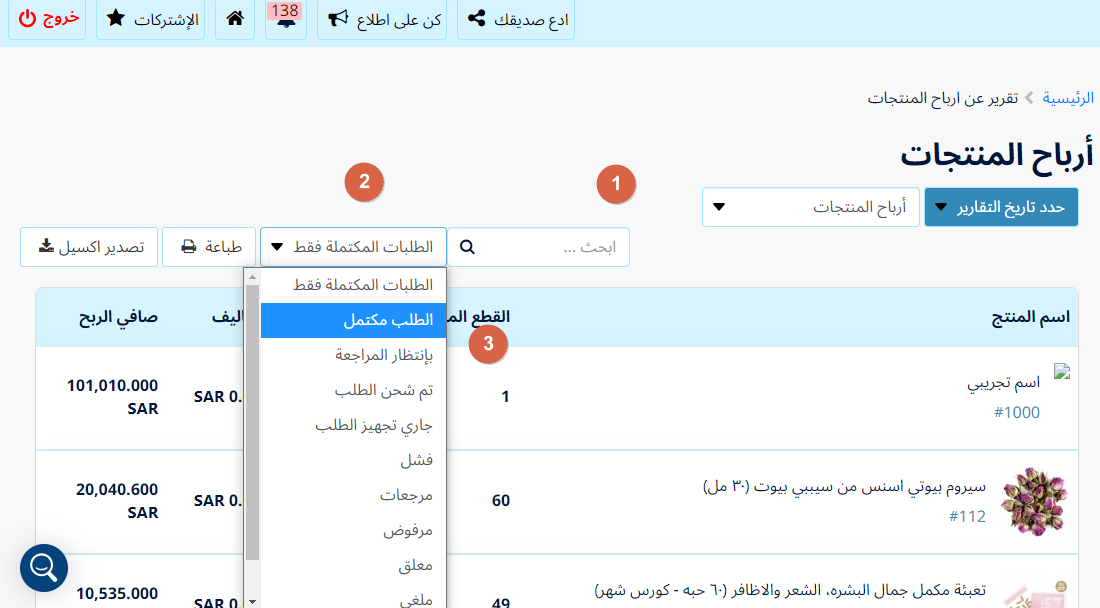Click the quantity value 1 in اسم تجريبي row
This screenshot has height=608, width=1100.
[505, 397]
